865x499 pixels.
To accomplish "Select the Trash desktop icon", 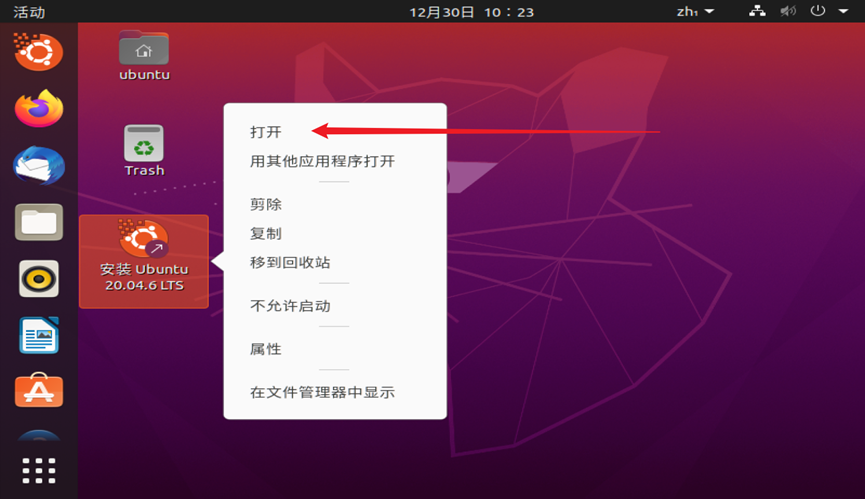I will coord(144,151).
